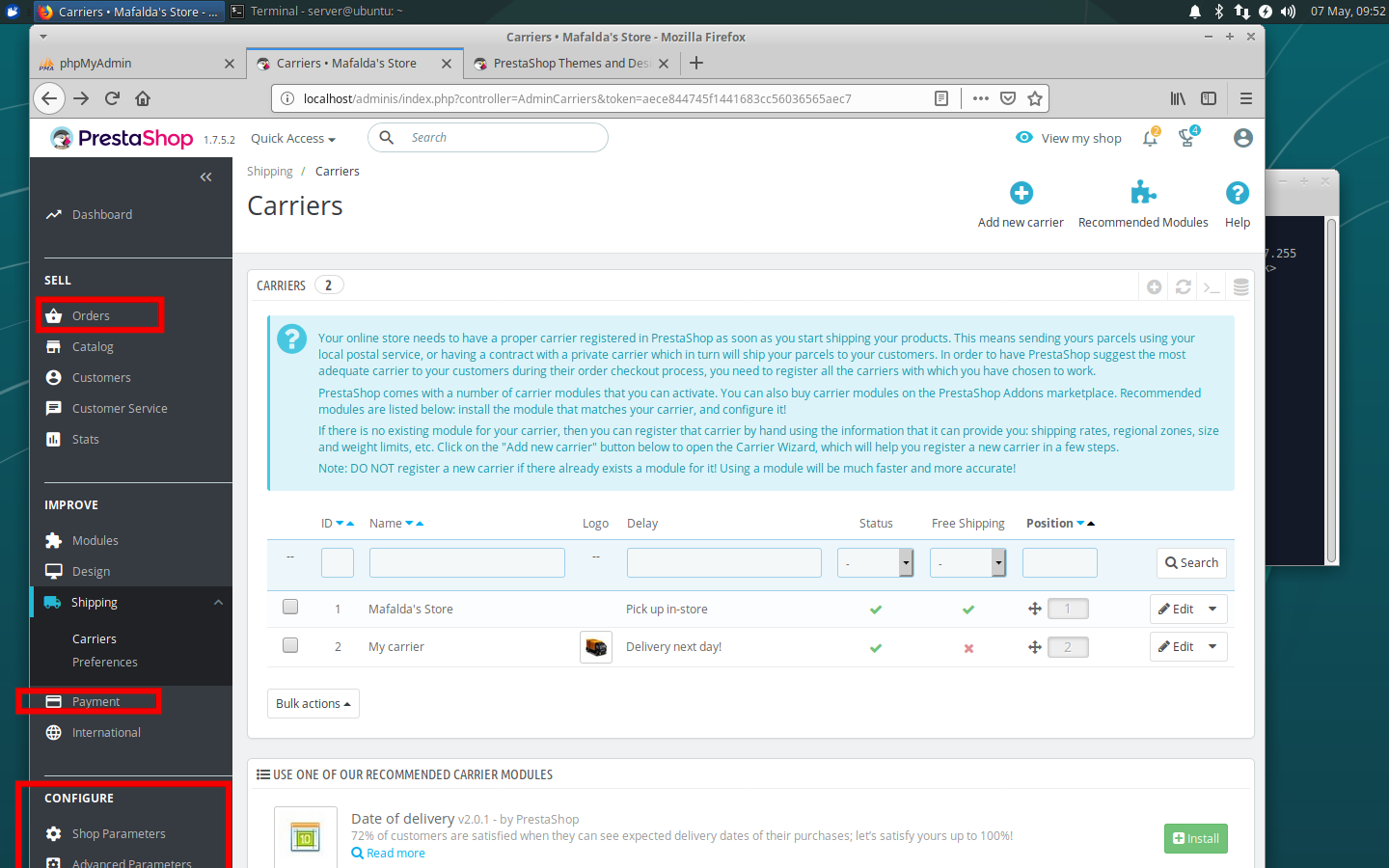Expand edit options for Mafalda's Store
Image resolution: width=1389 pixels, height=868 pixels.
[x=1212, y=609]
